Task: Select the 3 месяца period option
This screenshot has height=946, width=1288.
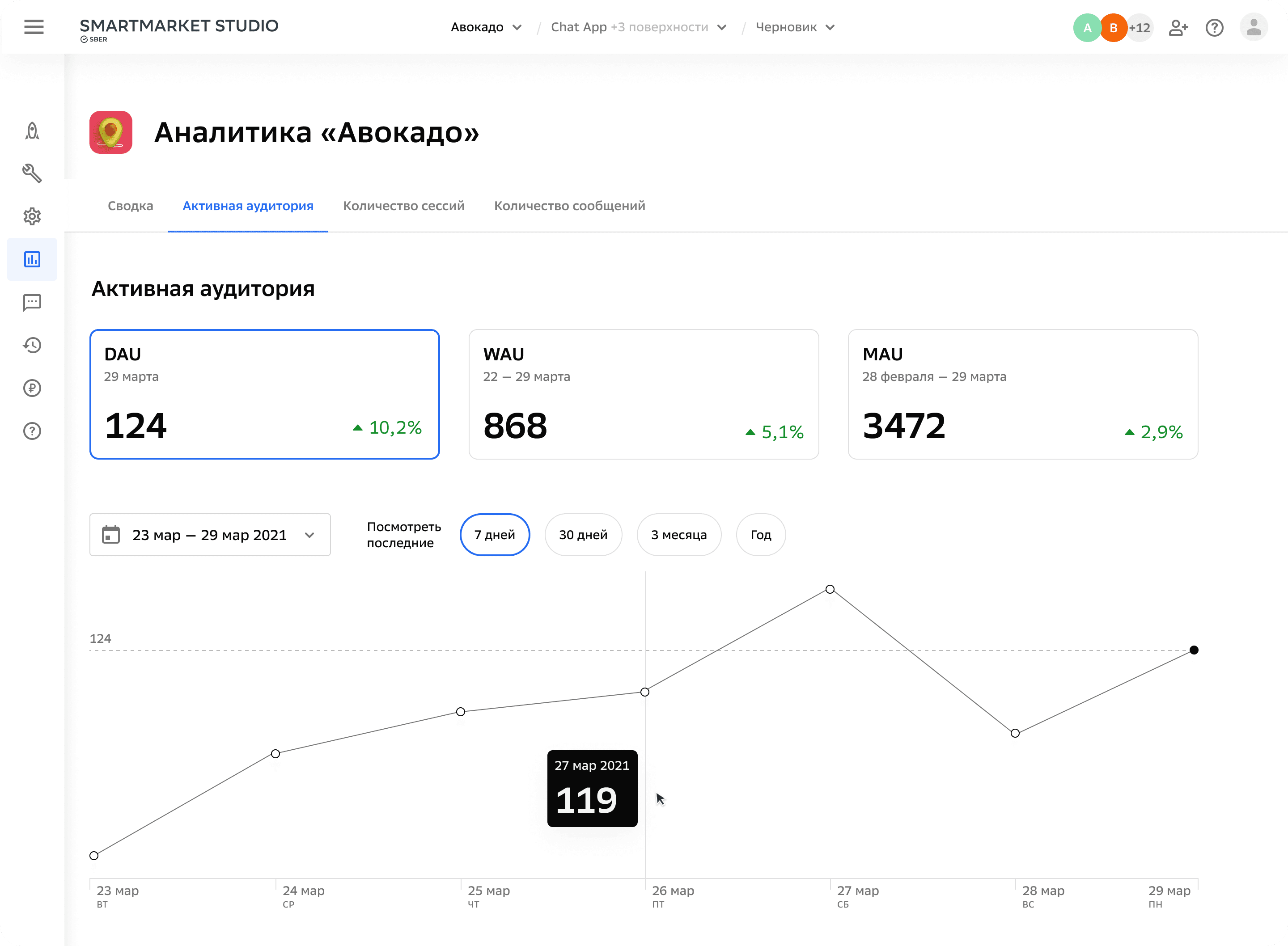Action: point(678,535)
